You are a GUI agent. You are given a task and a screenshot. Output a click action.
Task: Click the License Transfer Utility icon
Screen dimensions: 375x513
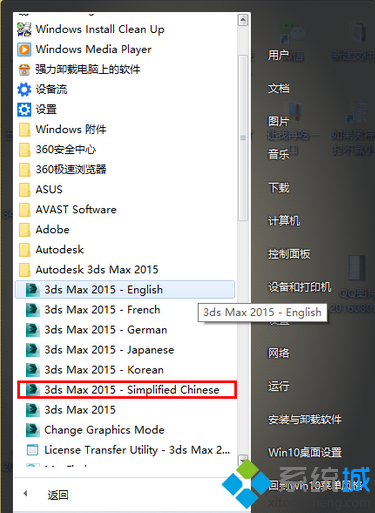(33, 450)
